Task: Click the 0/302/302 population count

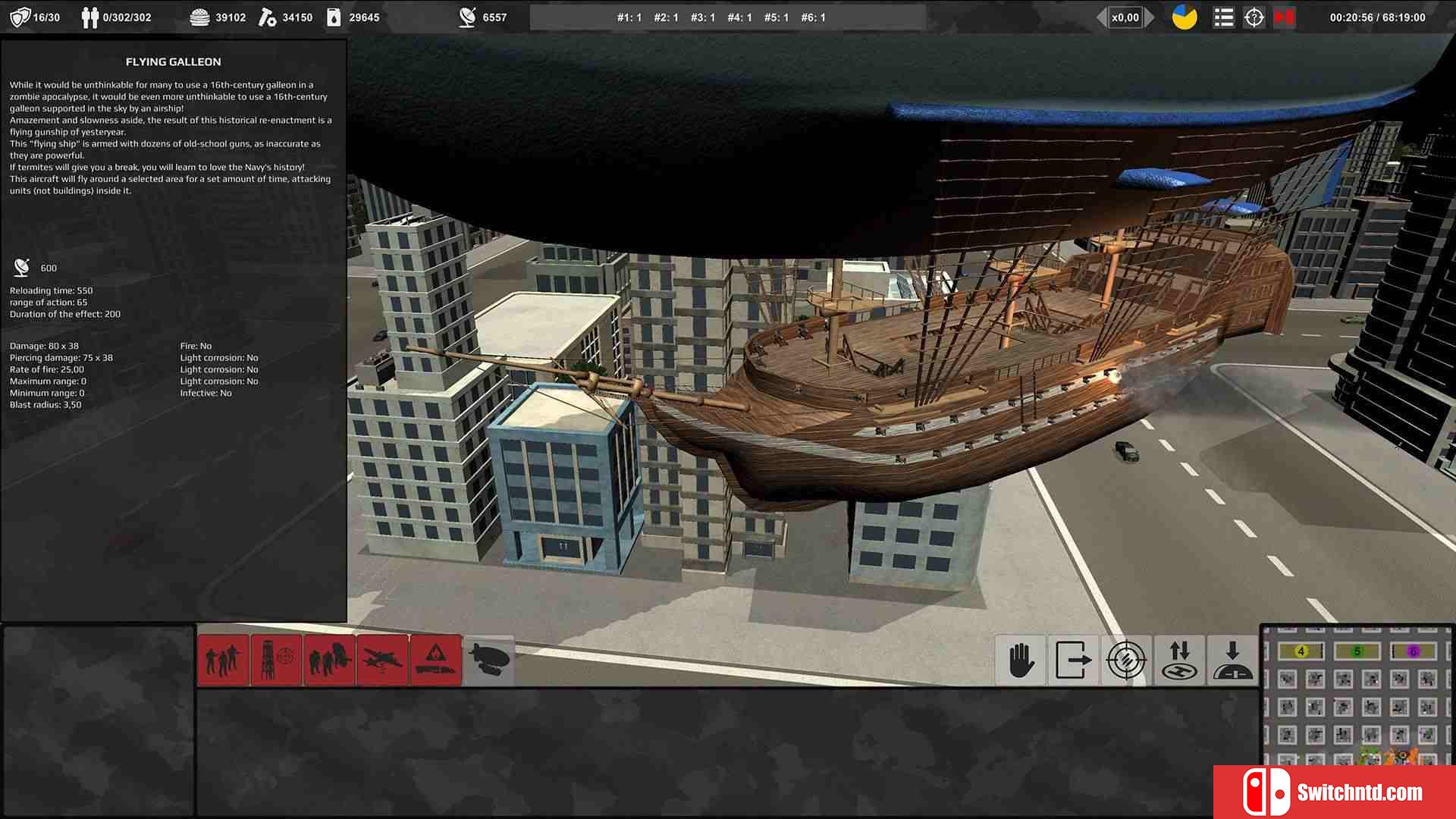Action: tap(127, 17)
